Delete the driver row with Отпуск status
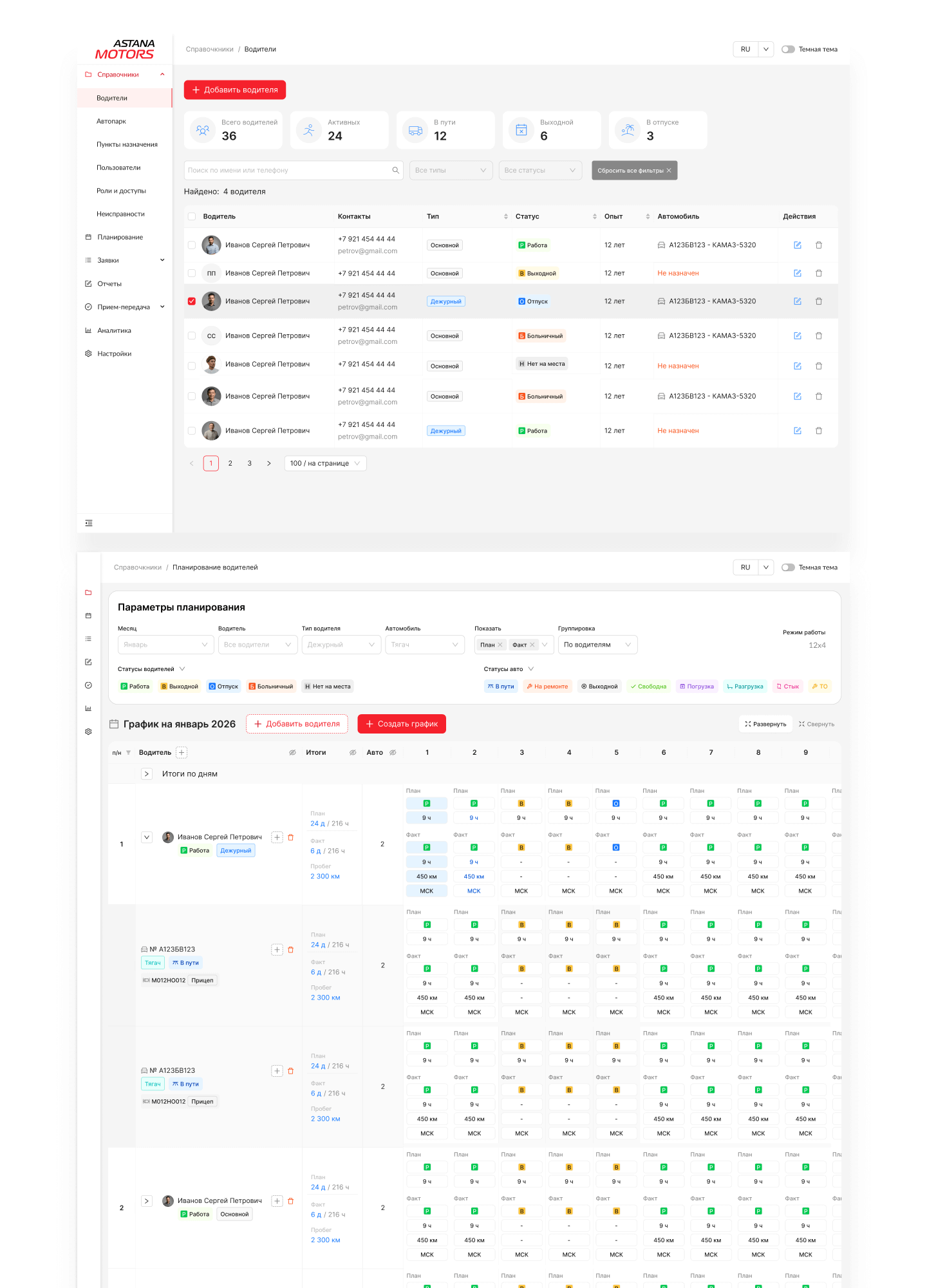 pos(819,301)
